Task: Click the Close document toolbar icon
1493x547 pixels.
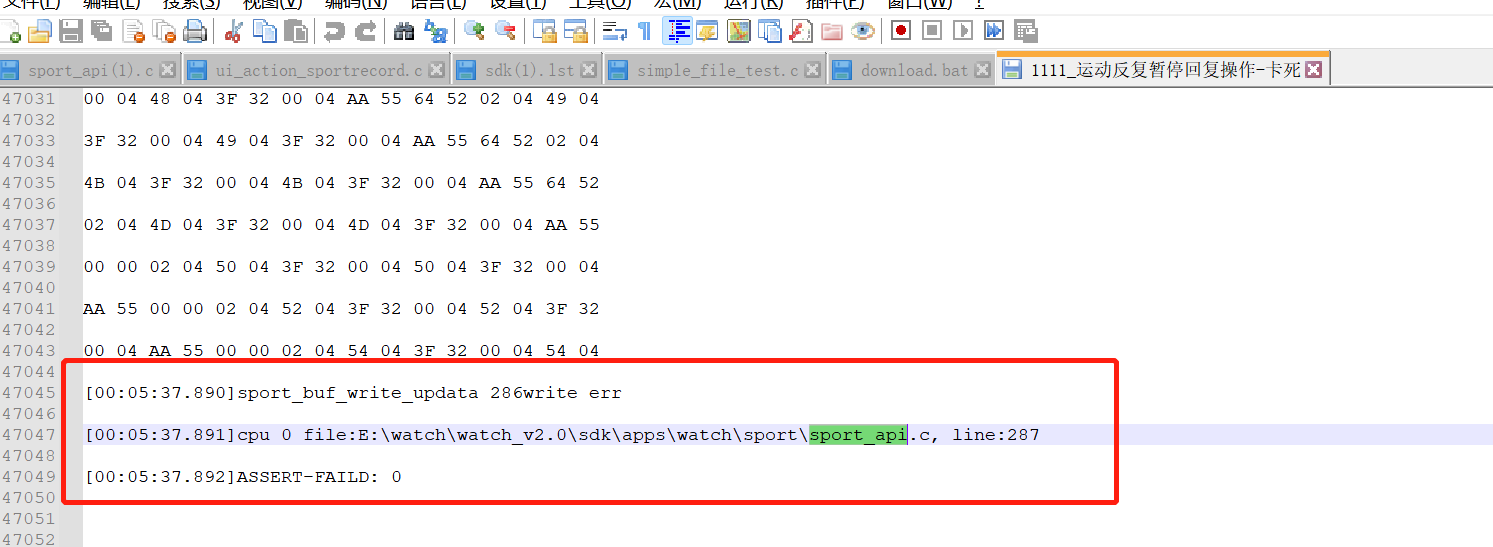Action: click(x=133, y=32)
